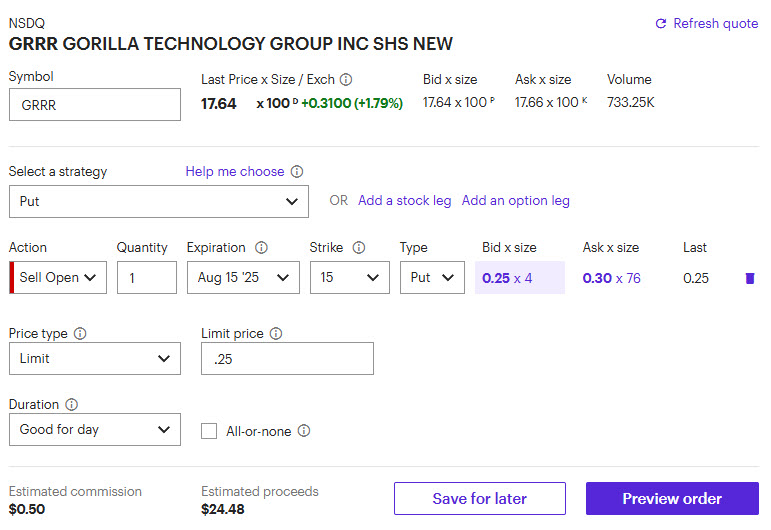This screenshot has height=530, width=771.
Task: Click the Limit price input field
Action: [287, 359]
